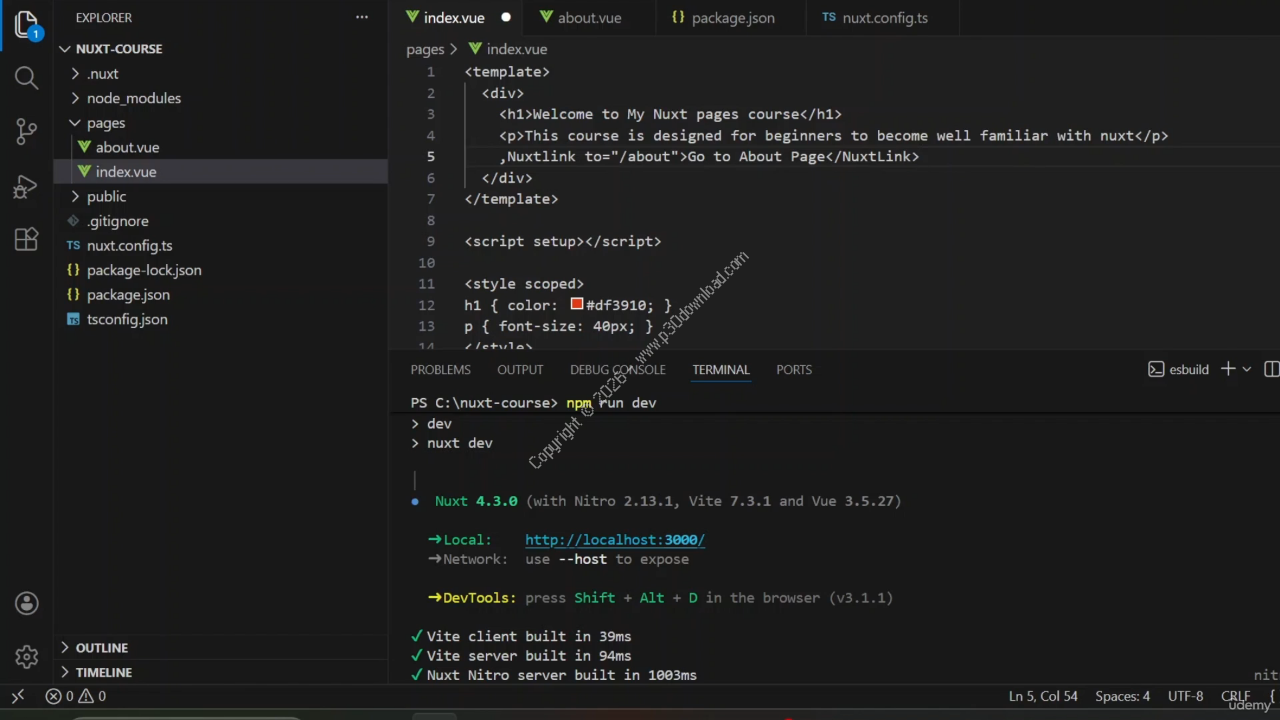
Task: Open the Accounts icon
Action: click(x=27, y=603)
